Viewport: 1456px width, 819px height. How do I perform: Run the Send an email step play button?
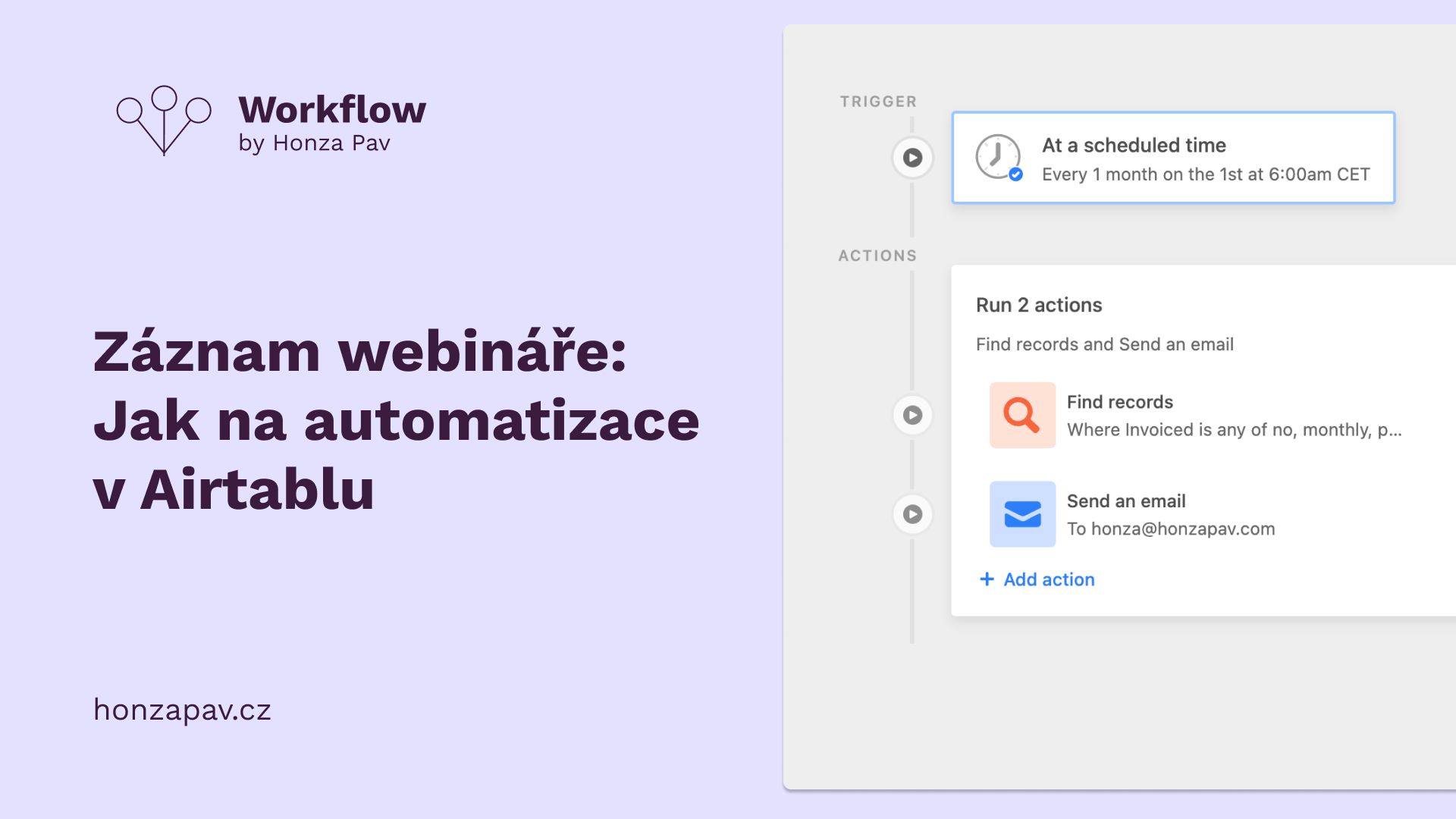click(912, 514)
